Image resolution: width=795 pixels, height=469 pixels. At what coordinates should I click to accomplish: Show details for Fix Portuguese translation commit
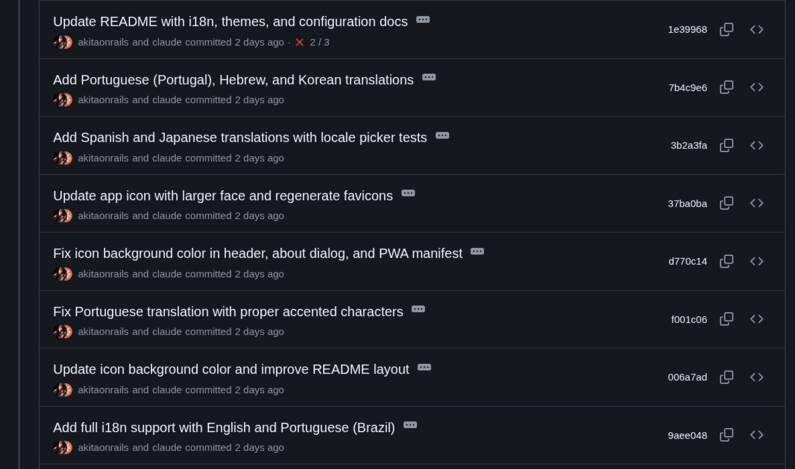pyautogui.click(x=418, y=309)
